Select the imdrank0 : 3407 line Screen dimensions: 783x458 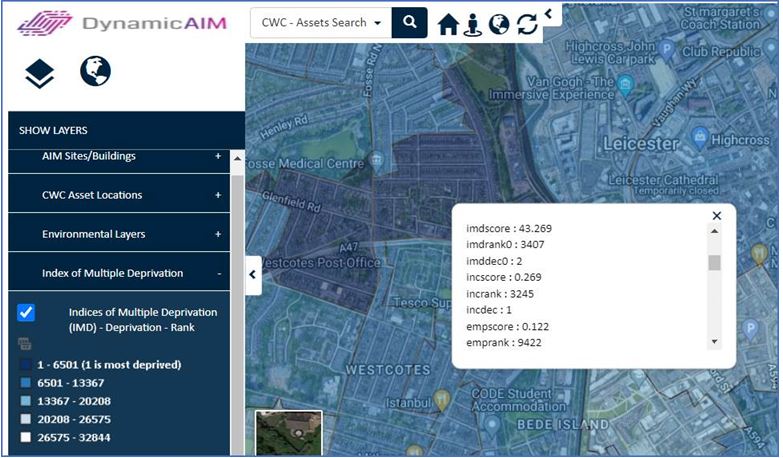(x=505, y=245)
